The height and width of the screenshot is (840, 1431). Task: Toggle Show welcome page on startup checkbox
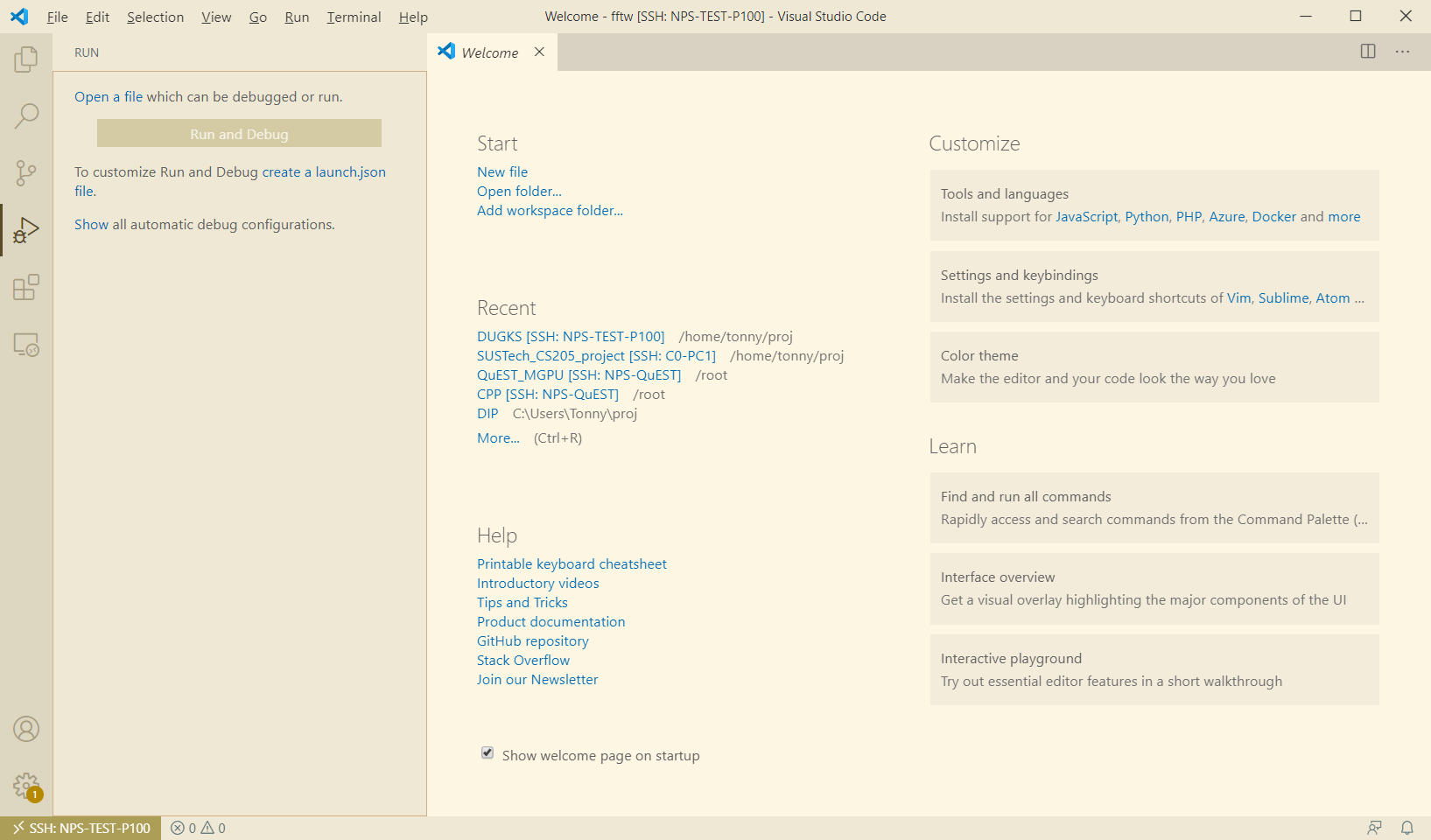tap(488, 753)
